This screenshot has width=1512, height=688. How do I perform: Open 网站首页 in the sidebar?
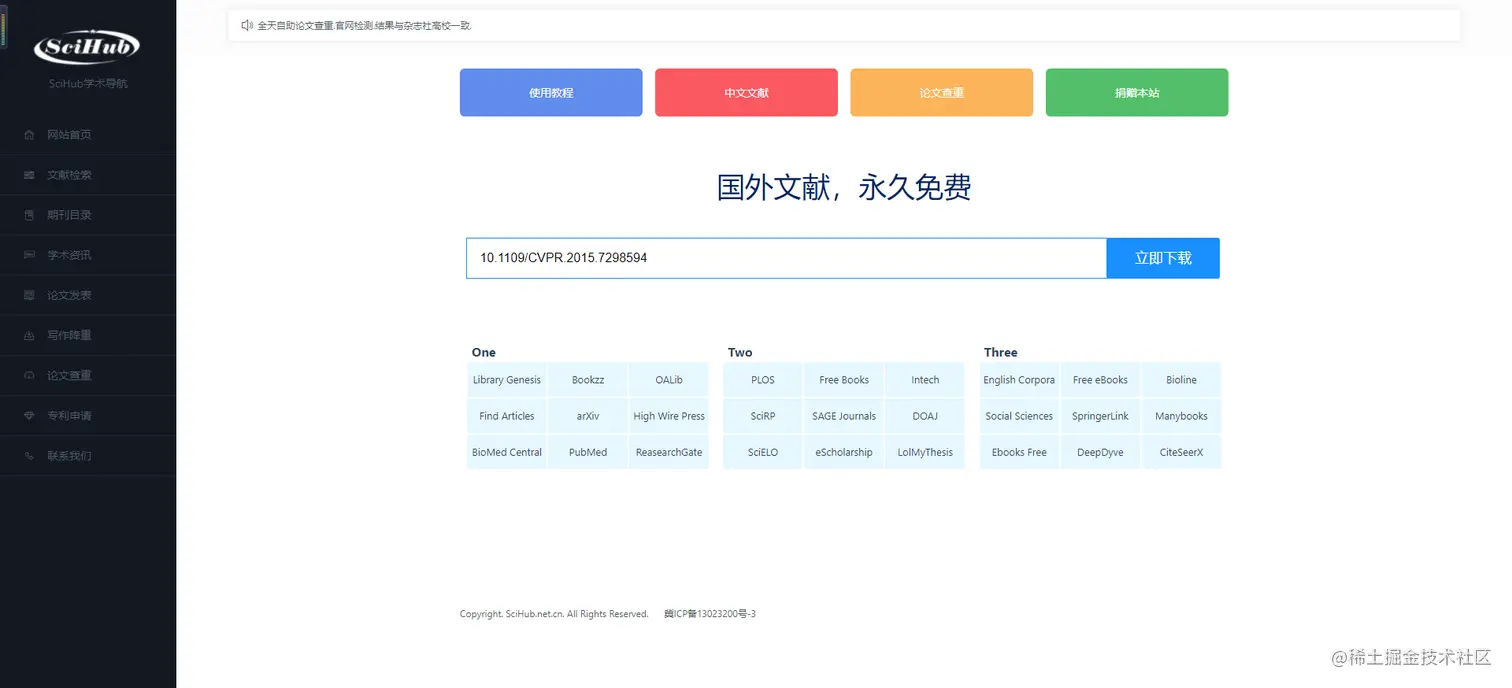pos(88,134)
